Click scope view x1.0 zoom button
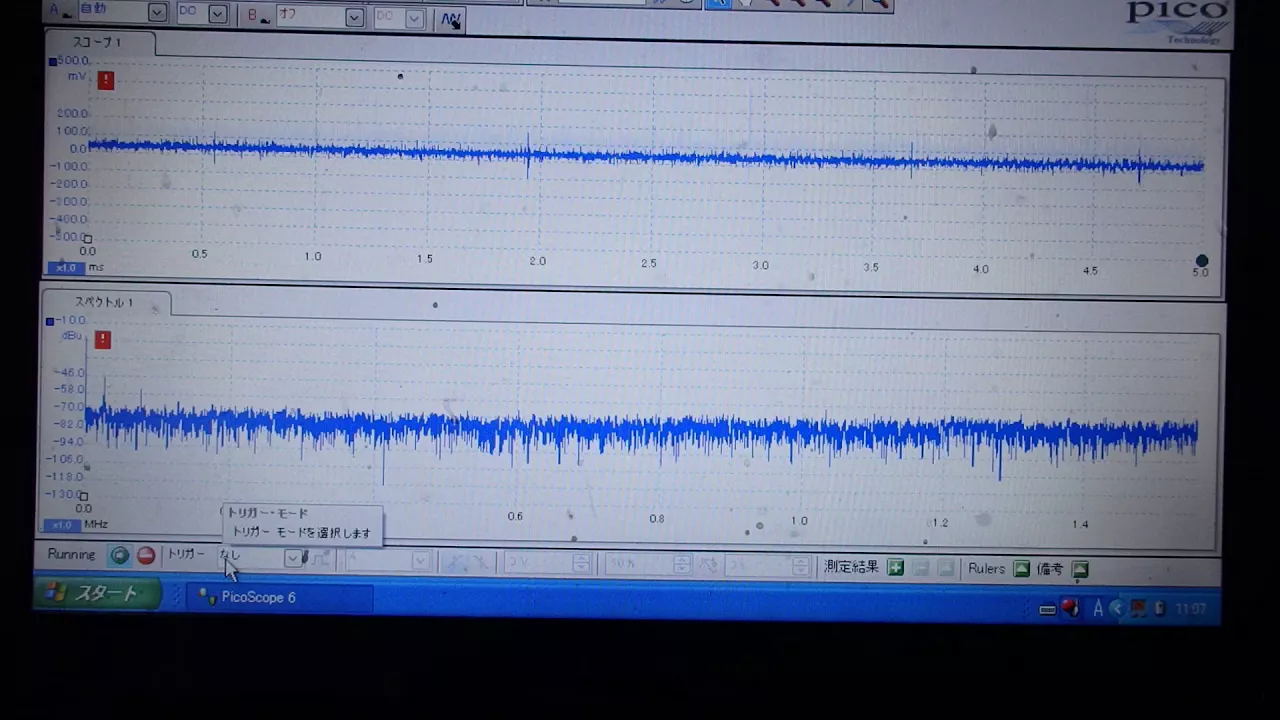1280x720 pixels. click(x=66, y=267)
